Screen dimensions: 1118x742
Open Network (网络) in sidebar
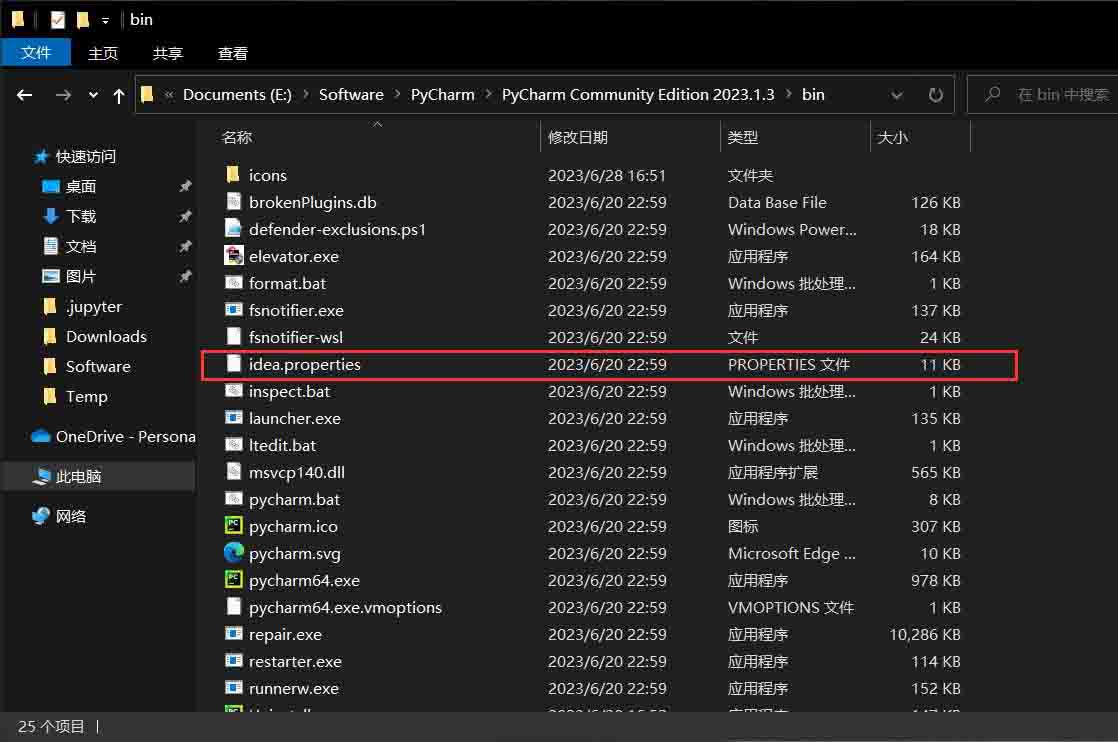pos(59,516)
